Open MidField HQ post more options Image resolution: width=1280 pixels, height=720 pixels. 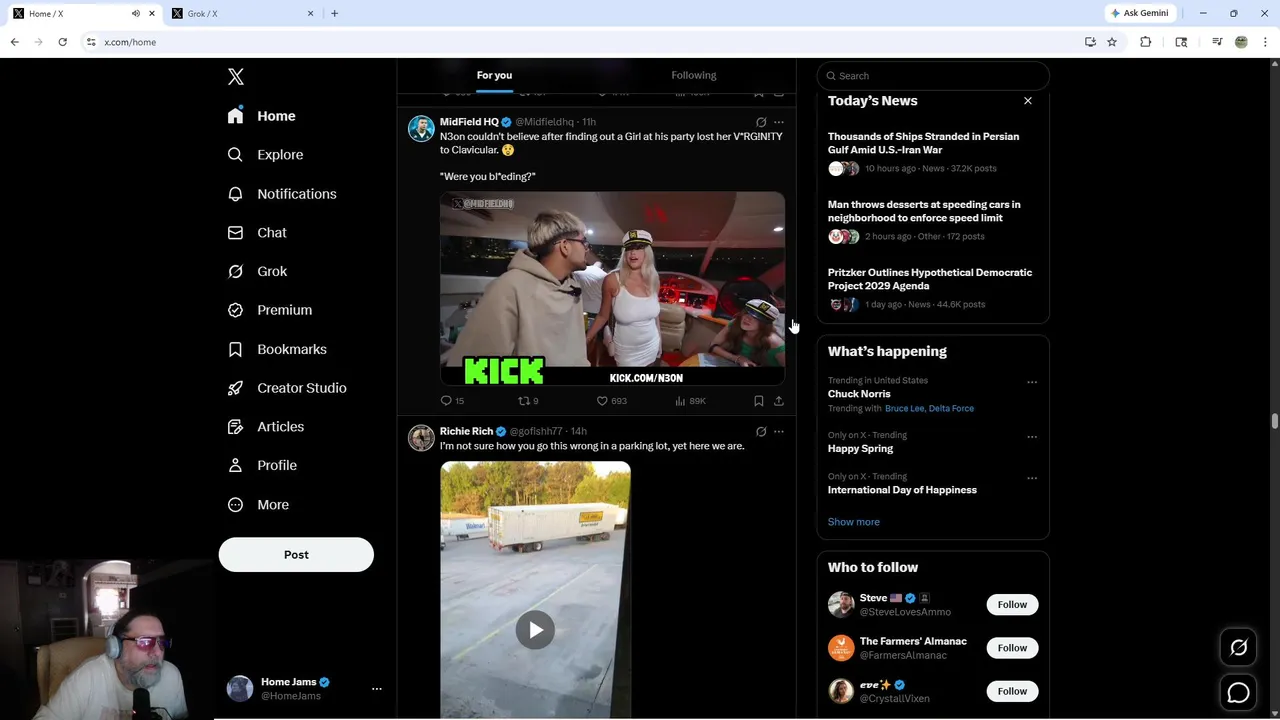tap(779, 122)
